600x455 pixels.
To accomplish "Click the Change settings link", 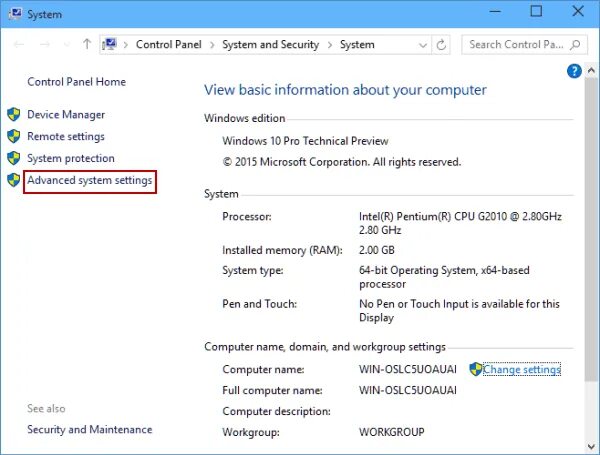I will (x=522, y=369).
